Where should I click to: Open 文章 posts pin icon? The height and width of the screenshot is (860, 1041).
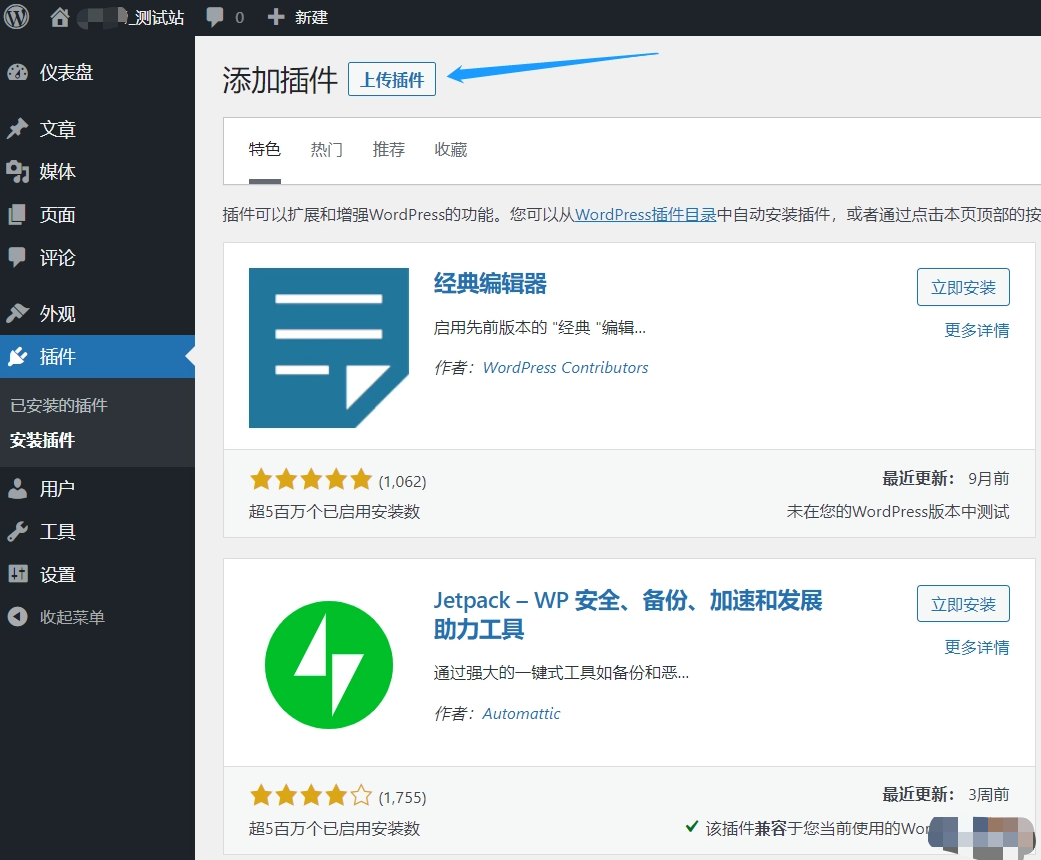(17, 129)
